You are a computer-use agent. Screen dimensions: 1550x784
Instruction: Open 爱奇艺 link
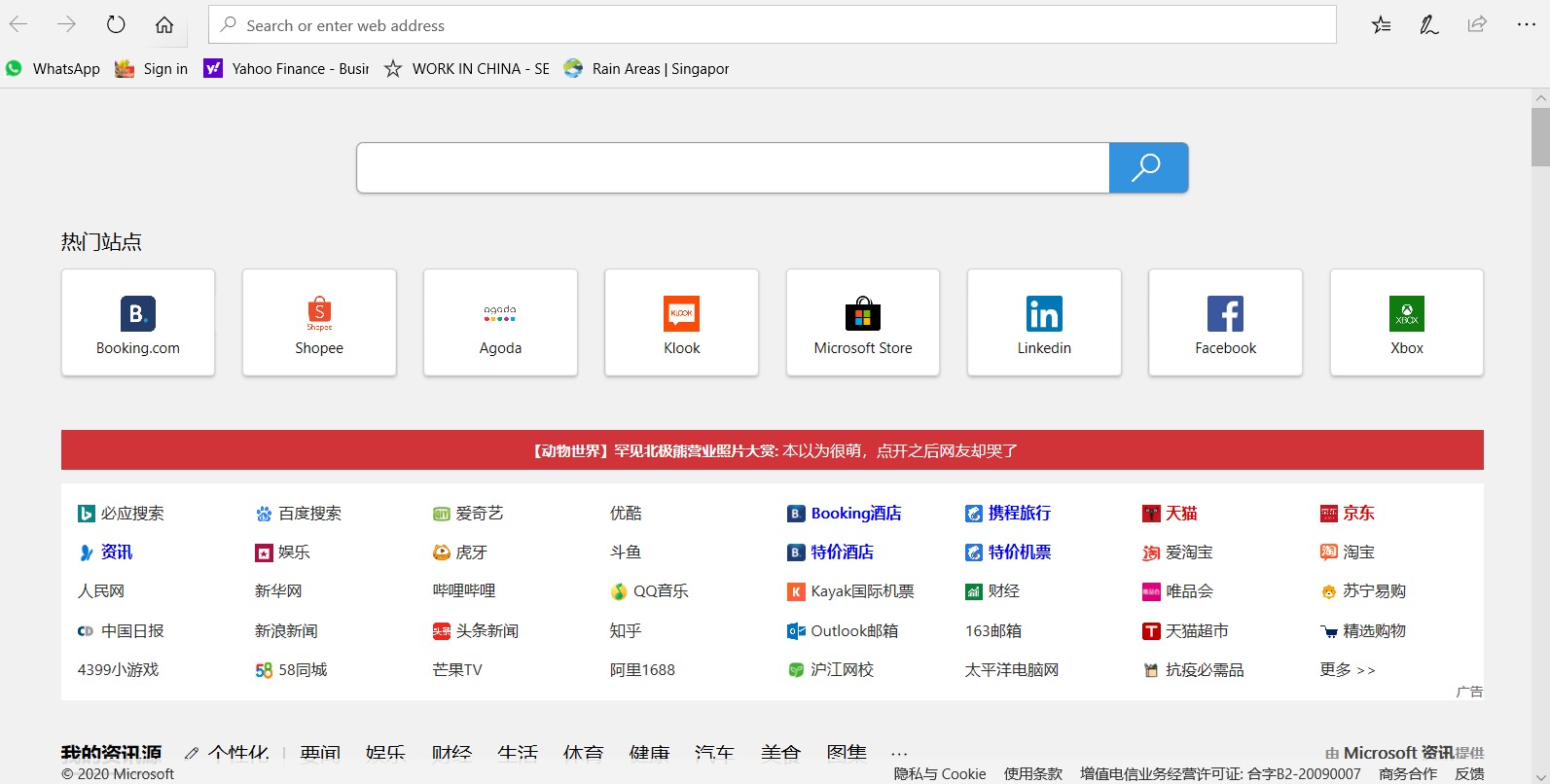click(x=468, y=514)
